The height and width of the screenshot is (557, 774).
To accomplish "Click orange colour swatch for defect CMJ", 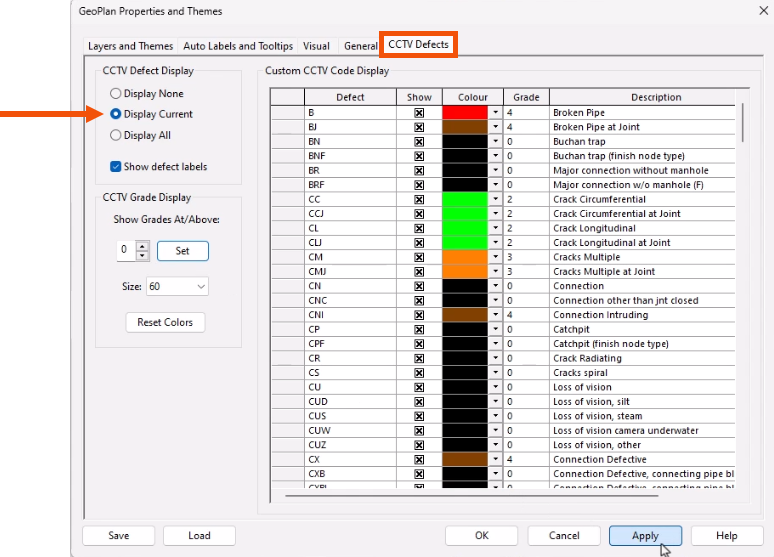I will [465, 272].
